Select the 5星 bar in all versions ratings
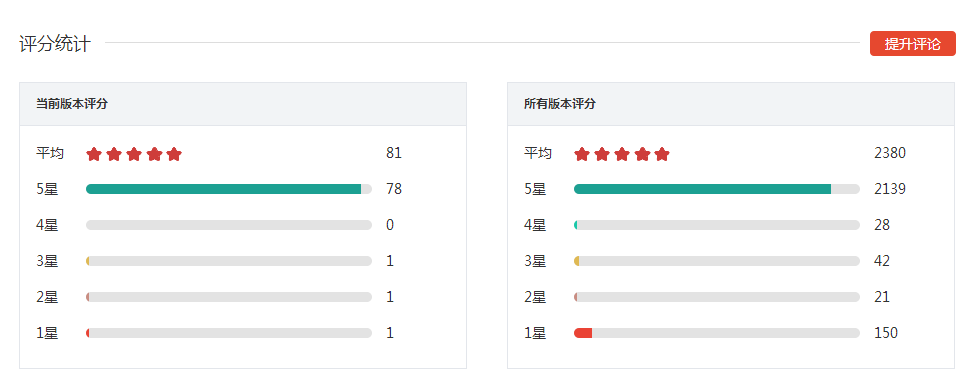 [717, 189]
